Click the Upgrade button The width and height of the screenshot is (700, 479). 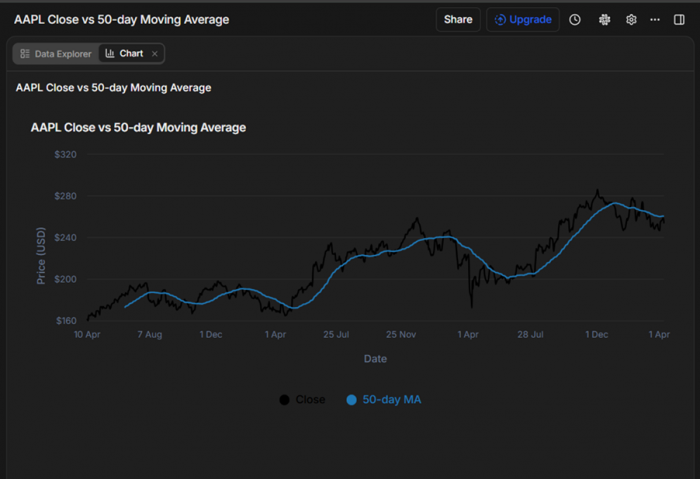[x=523, y=20]
